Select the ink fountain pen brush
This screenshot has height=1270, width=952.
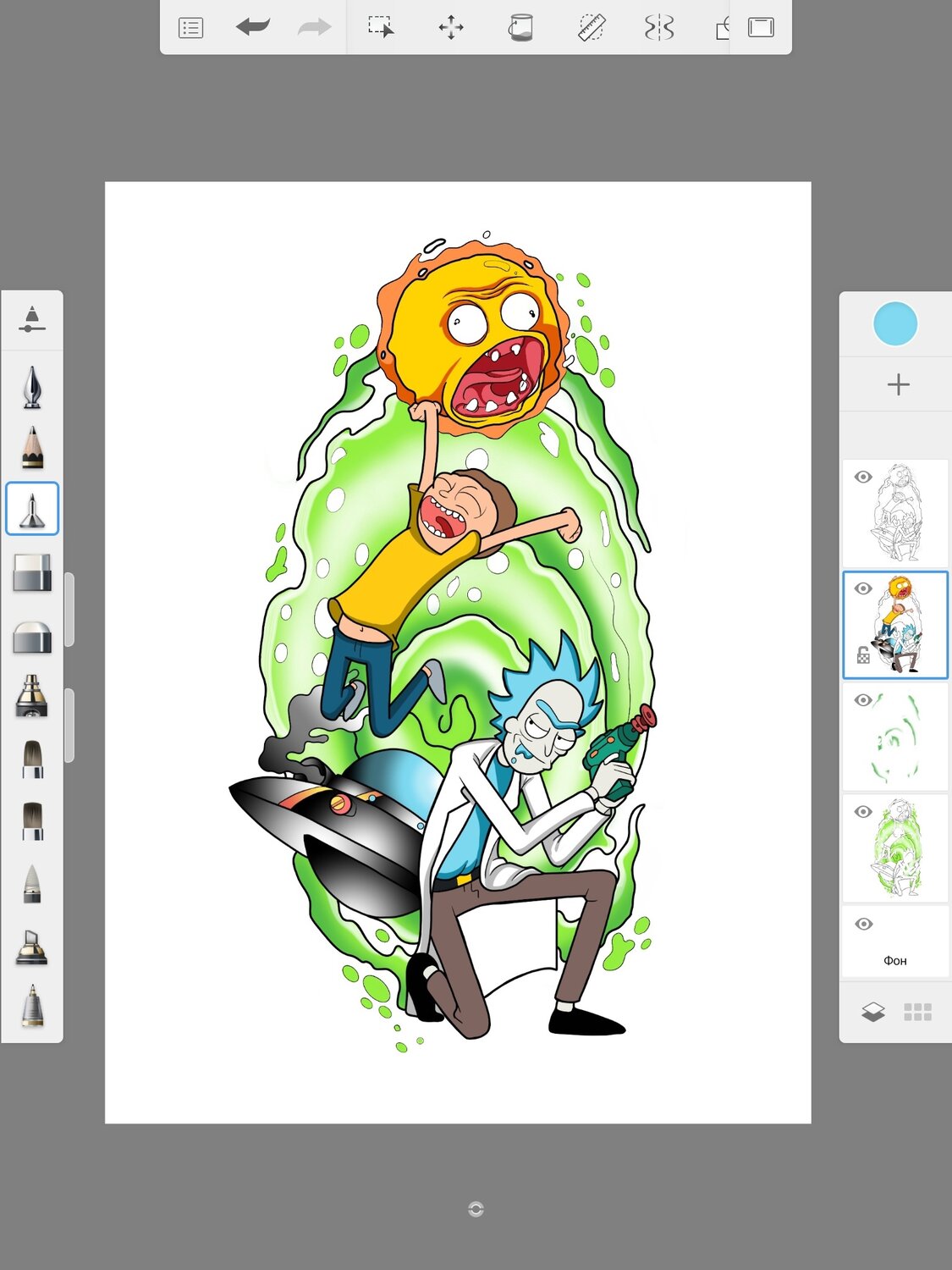pyautogui.click(x=32, y=387)
